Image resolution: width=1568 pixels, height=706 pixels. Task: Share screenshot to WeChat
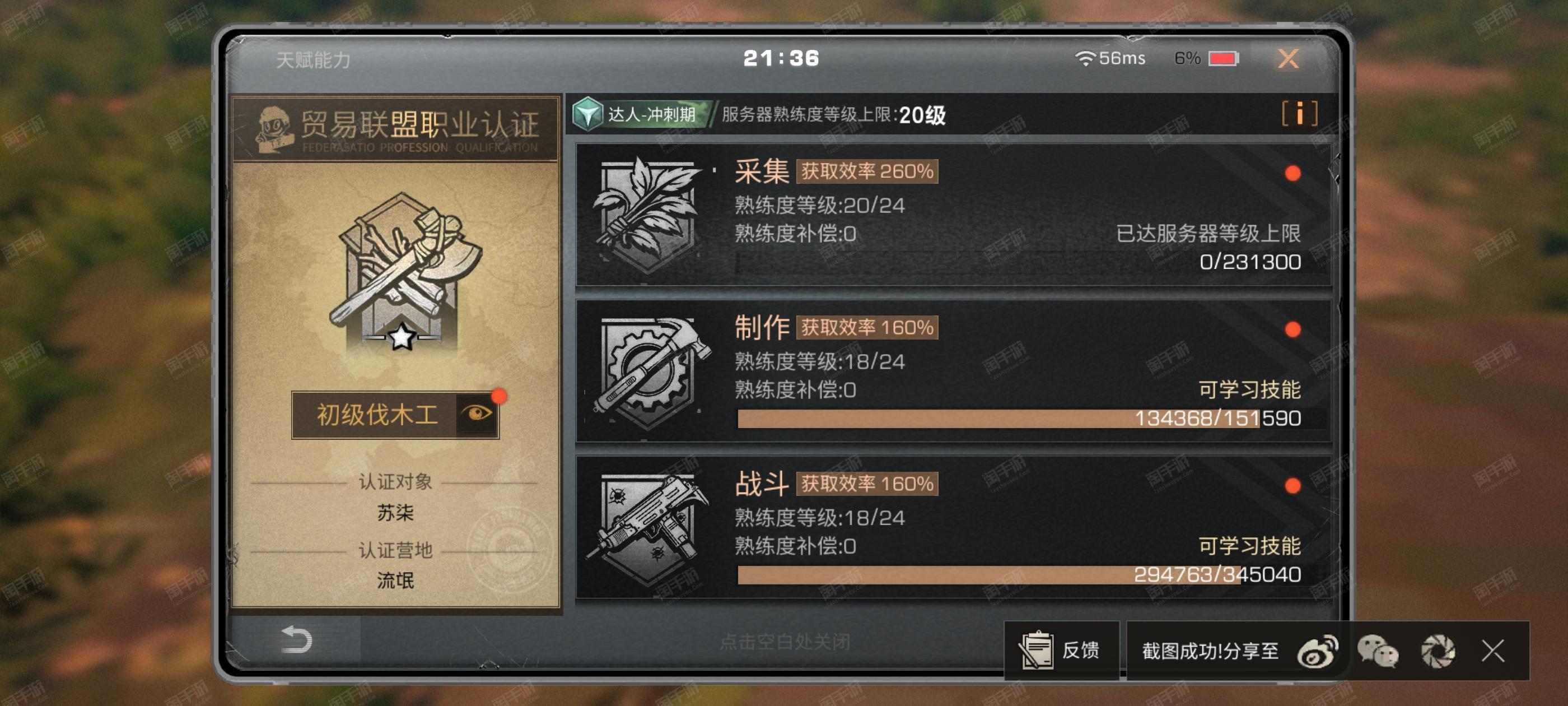pos(1378,651)
